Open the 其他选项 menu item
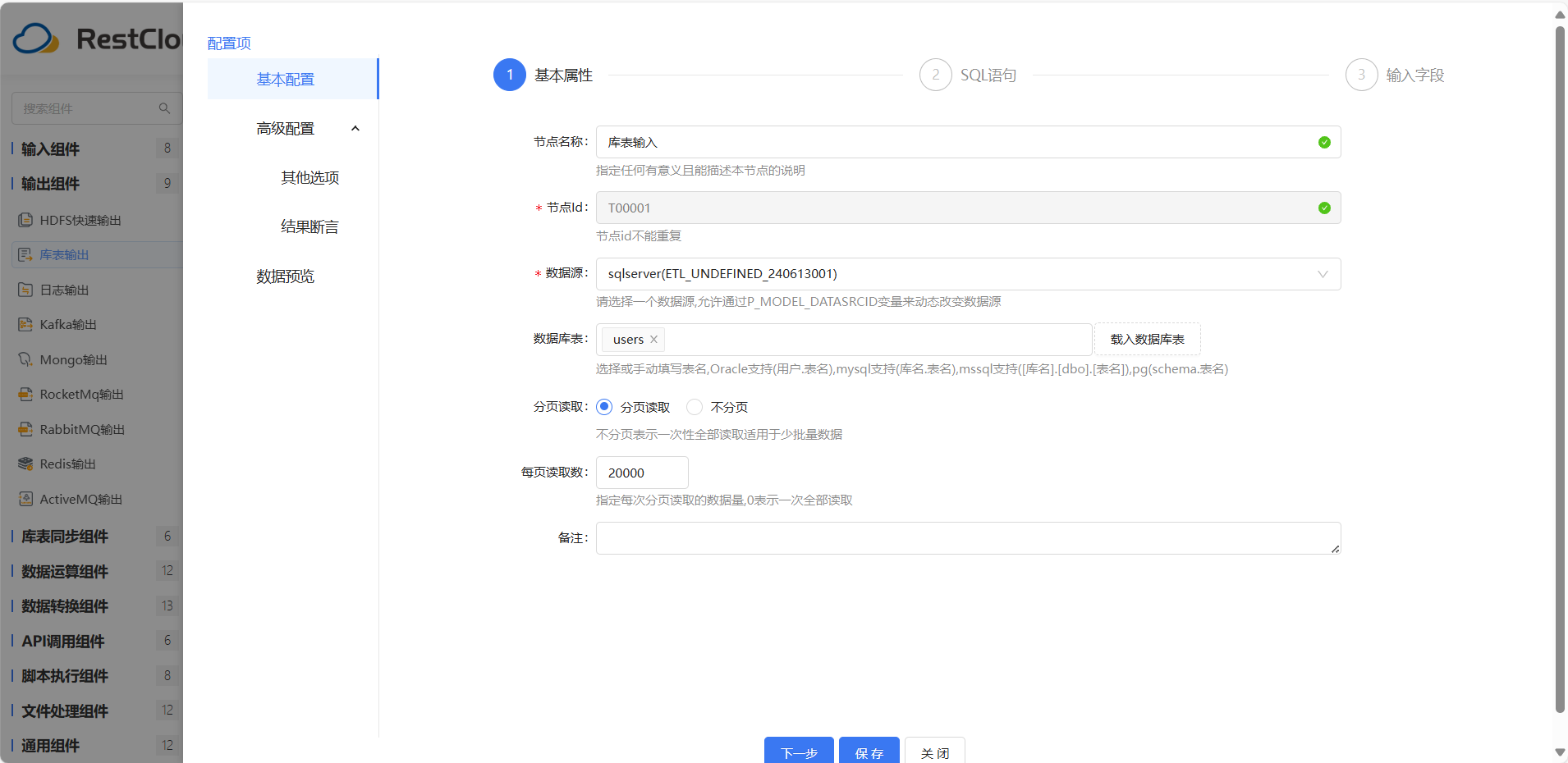The height and width of the screenshot is (763, 1568). coord(309,178)
